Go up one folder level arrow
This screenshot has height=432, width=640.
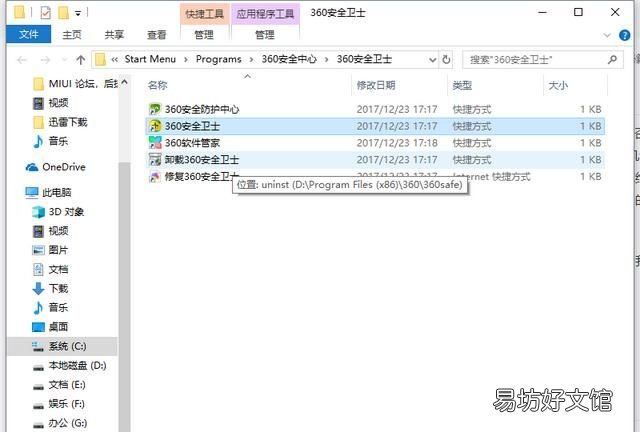[x=80, y=60]
